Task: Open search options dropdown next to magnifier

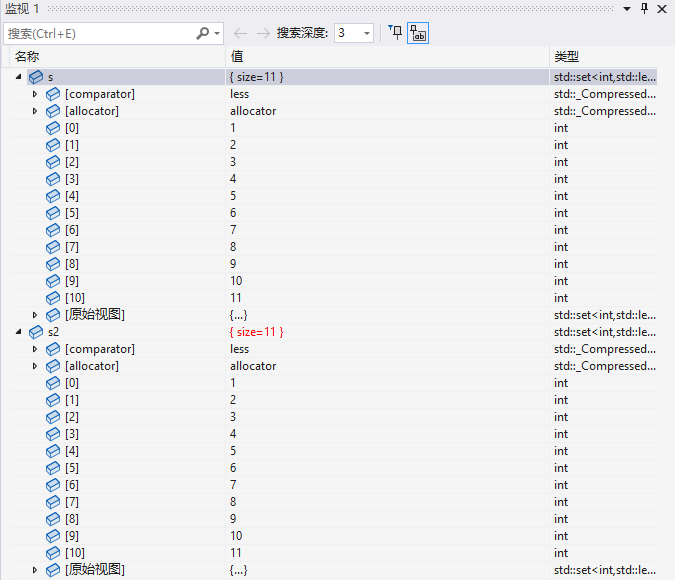Action: [217, 34]
